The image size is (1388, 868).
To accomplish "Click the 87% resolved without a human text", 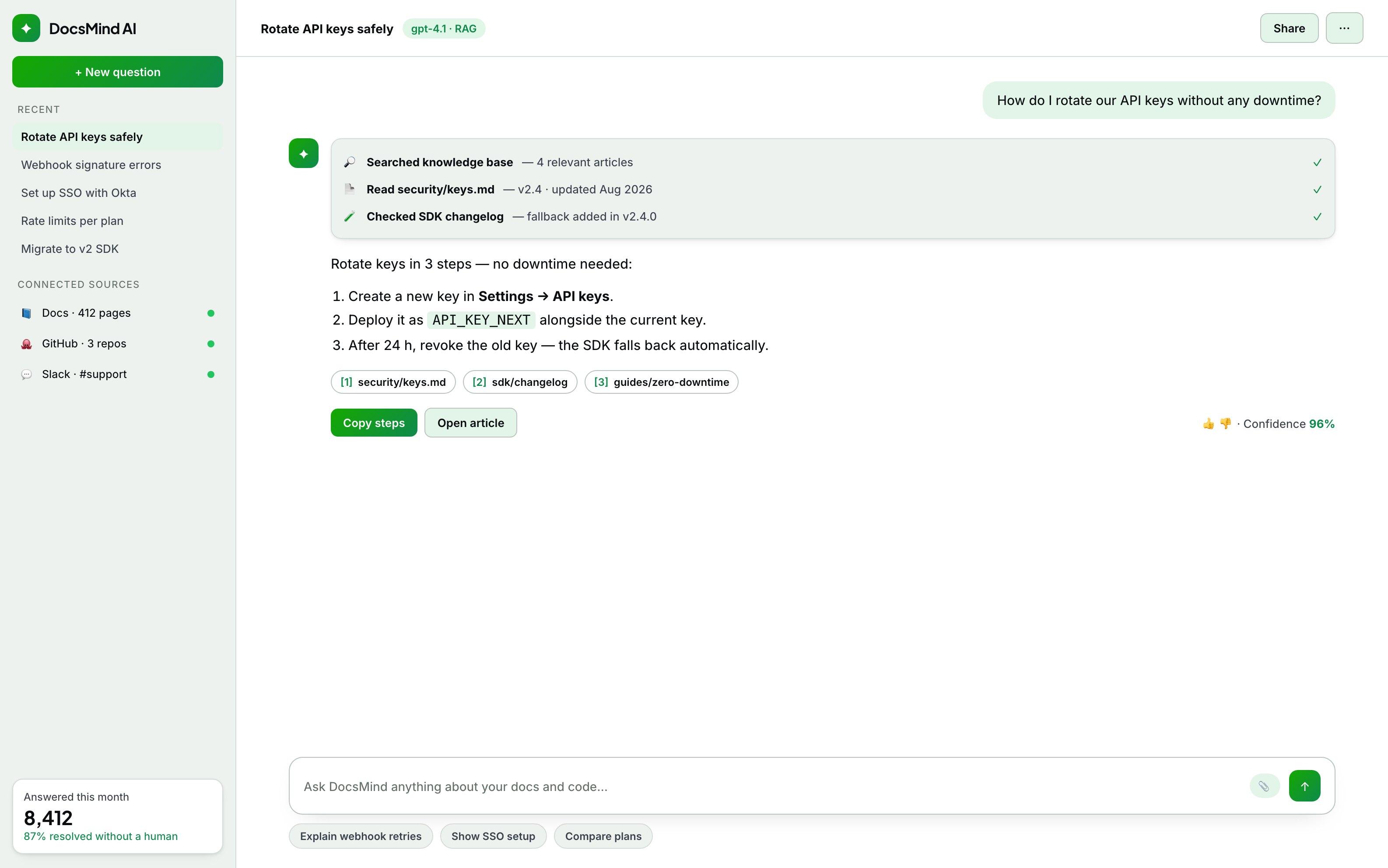I will pos(101,836).
